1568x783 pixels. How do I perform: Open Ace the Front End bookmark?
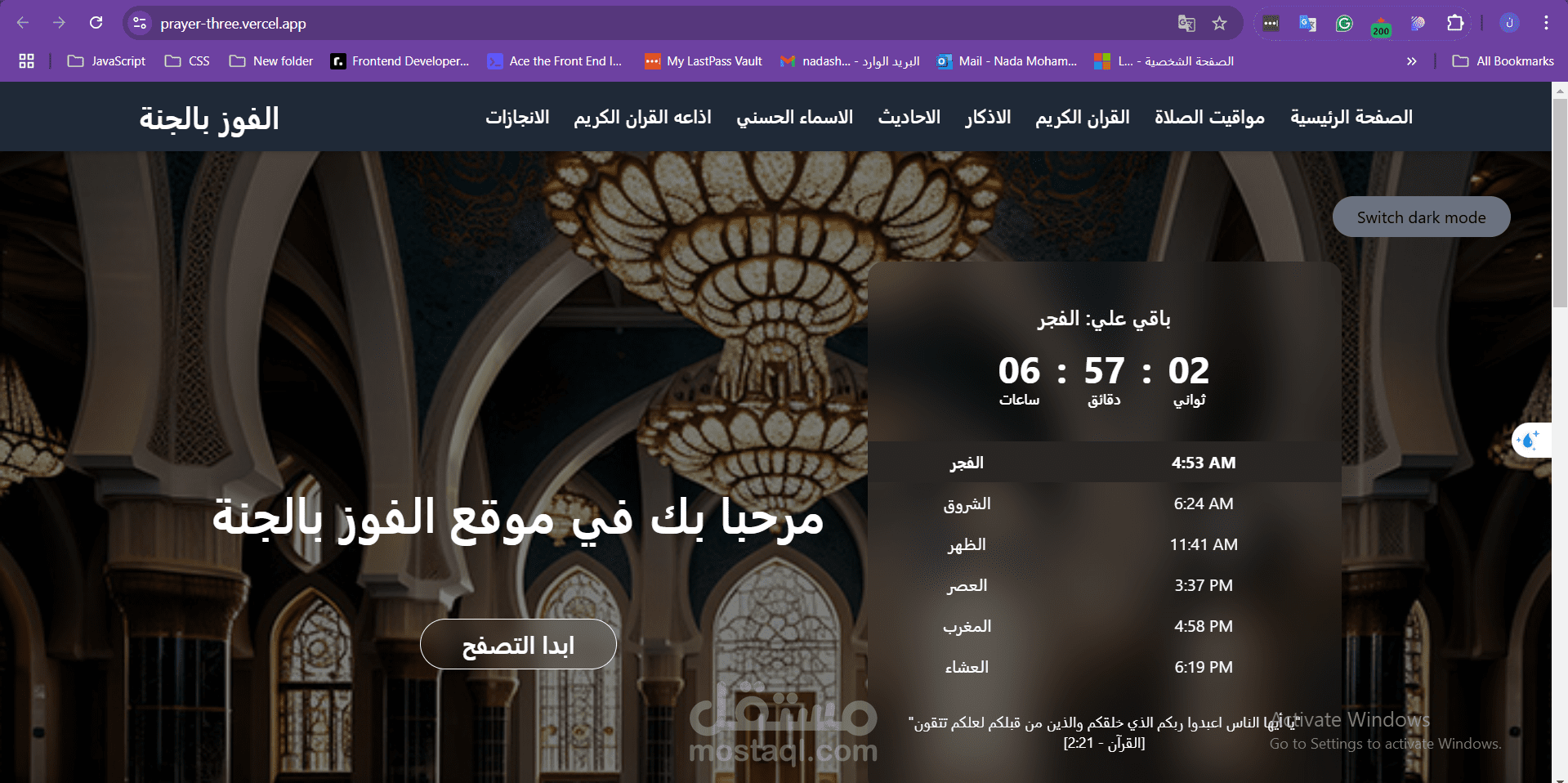(x=555, y=60)
